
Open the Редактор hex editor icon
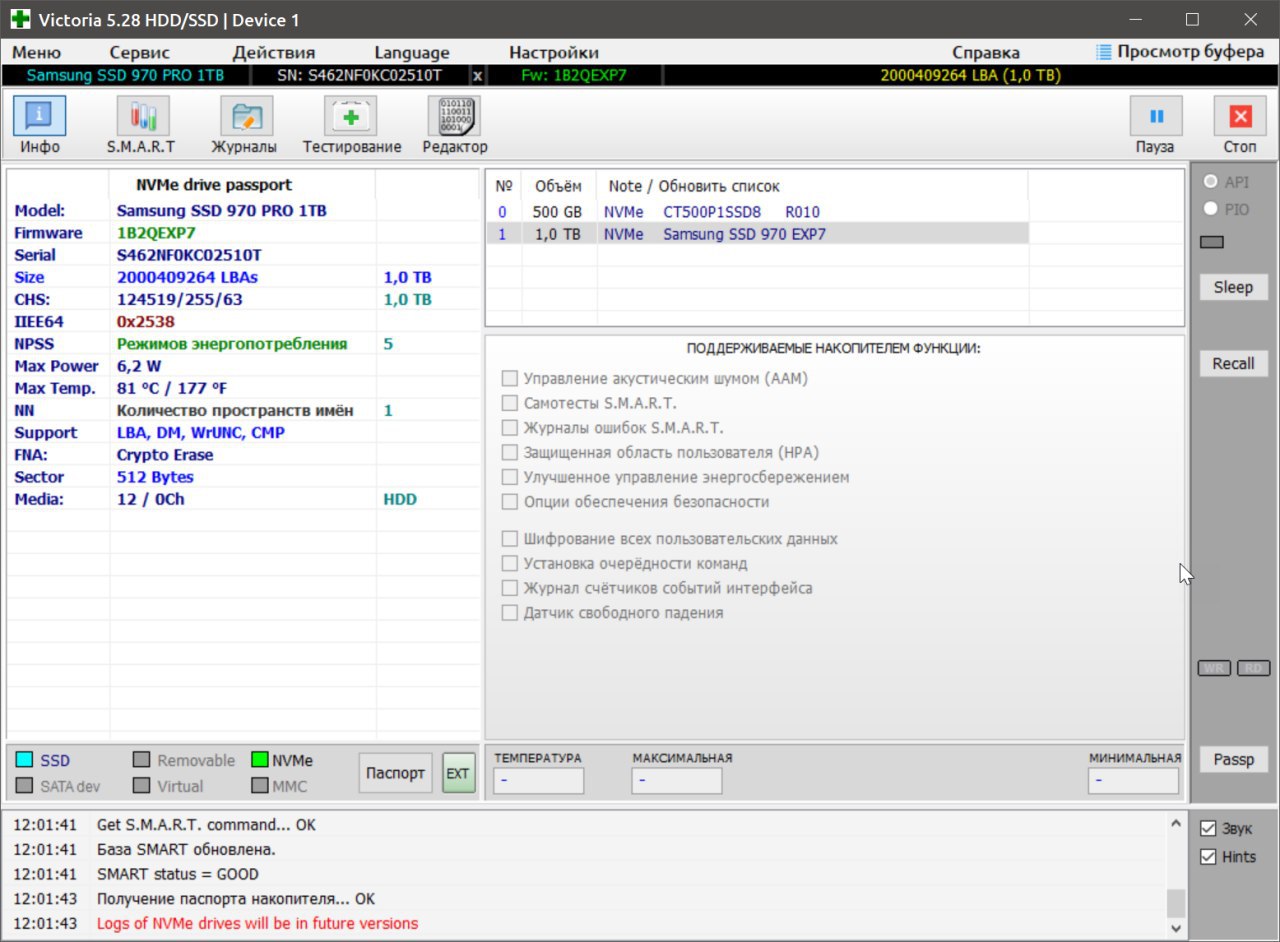[x=454, y=116]
